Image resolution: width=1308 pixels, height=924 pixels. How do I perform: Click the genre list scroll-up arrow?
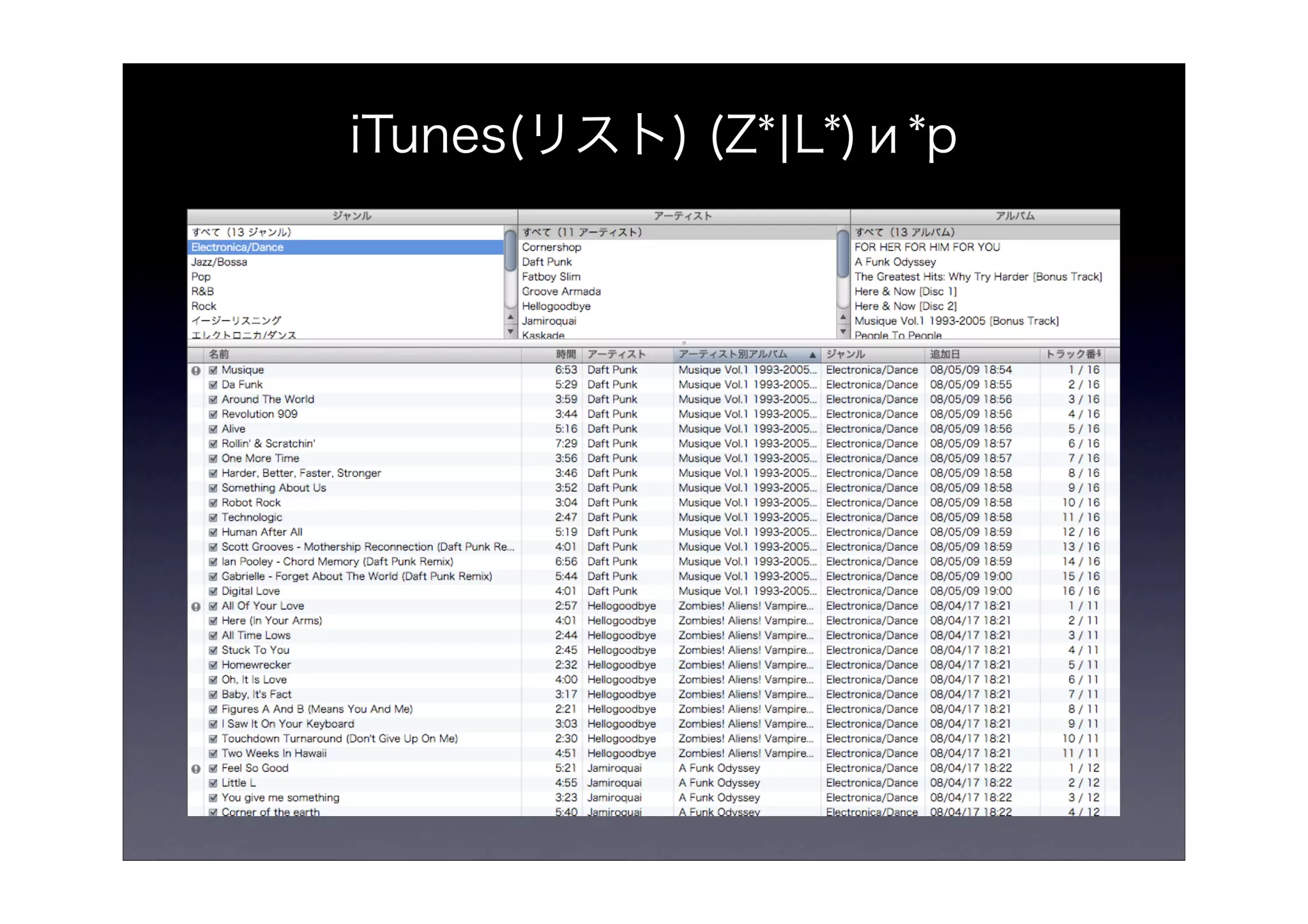pyautogui.click(x=510, y=317)
